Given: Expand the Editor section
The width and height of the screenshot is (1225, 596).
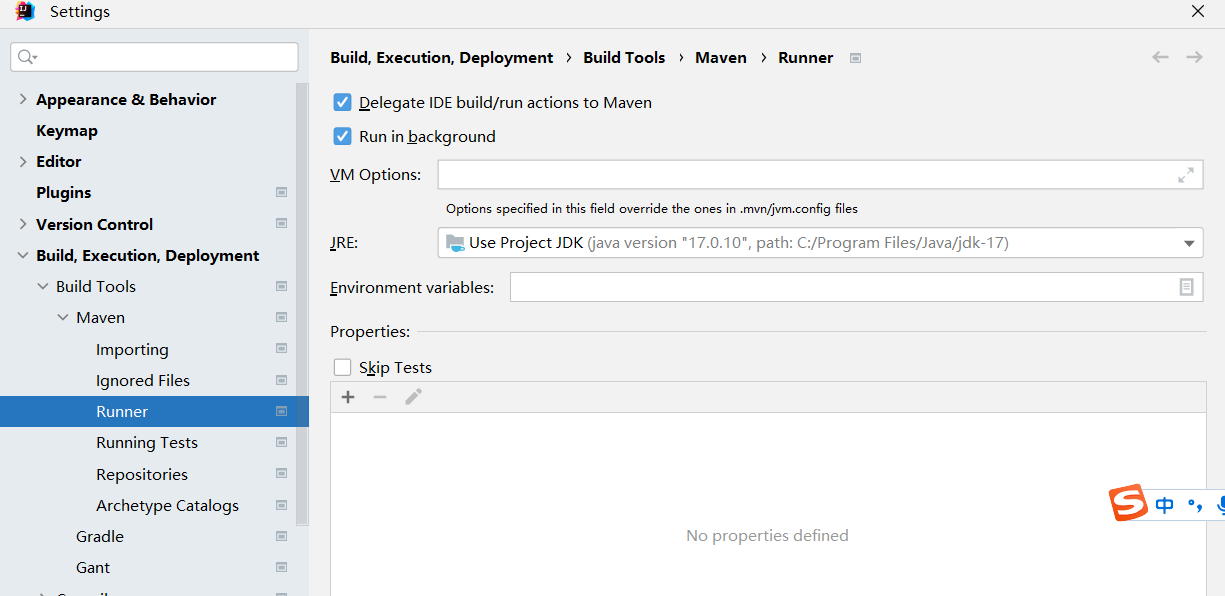Looking at the screenshot, I should [23, 161].
